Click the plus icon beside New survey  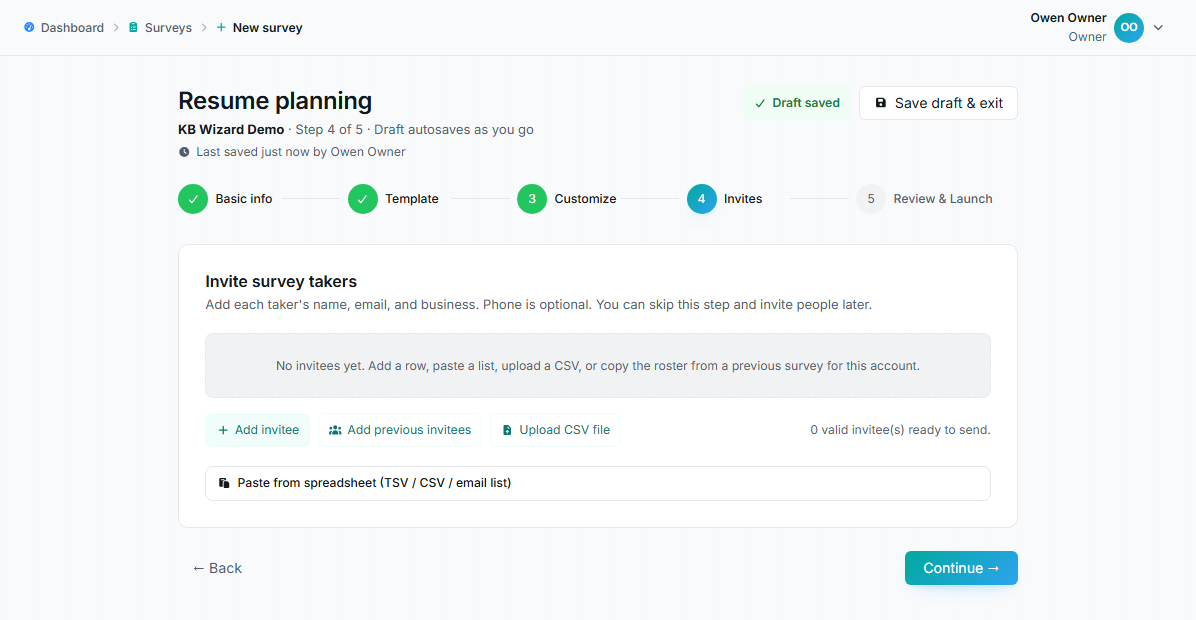[221, 27]
